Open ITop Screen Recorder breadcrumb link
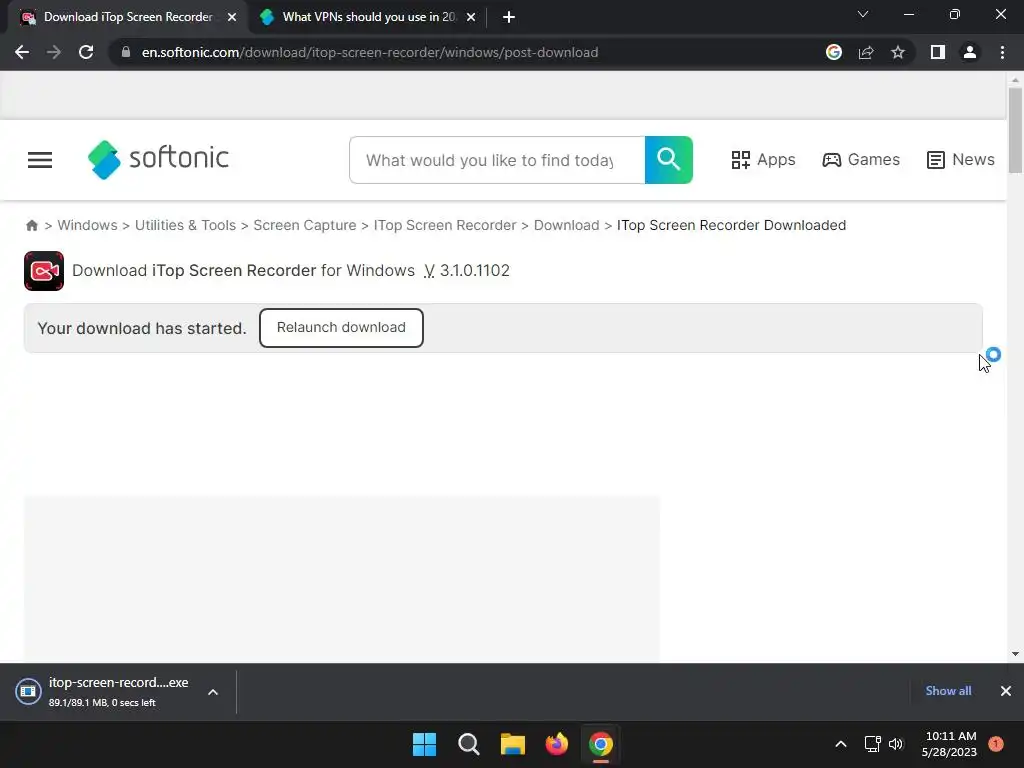Image resolution: width=1024 pixels, height=768 pixels. (x=445, y=225)
